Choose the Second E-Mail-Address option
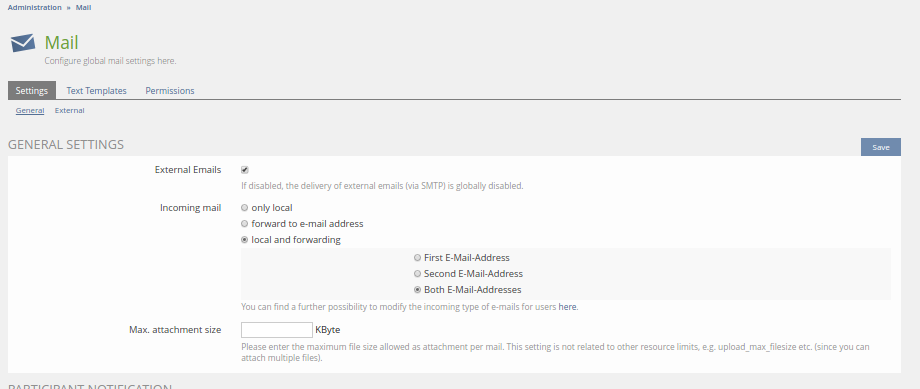Screen dimensions: 920x389 pos(417,273)
